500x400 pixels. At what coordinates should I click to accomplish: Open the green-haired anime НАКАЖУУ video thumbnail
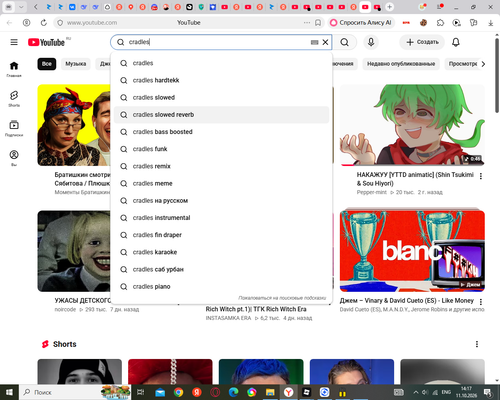pyautogui.click(x=412, y=125)
